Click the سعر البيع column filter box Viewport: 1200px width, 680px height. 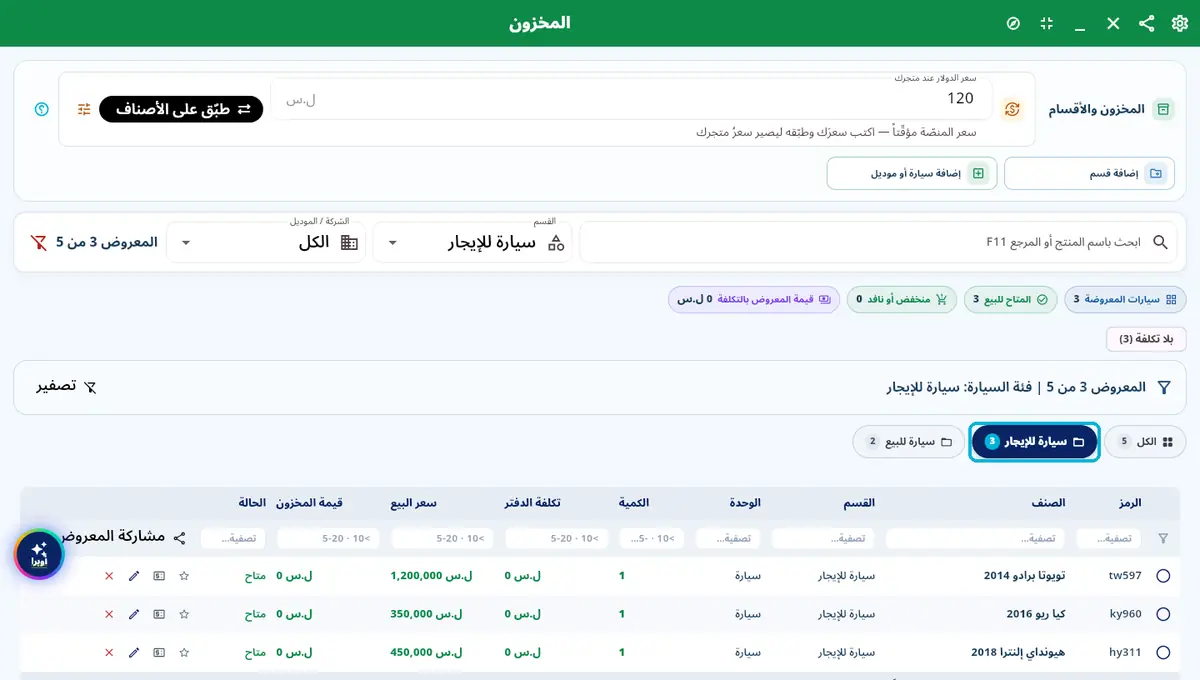pyautogui.click(x=443, y=538)
